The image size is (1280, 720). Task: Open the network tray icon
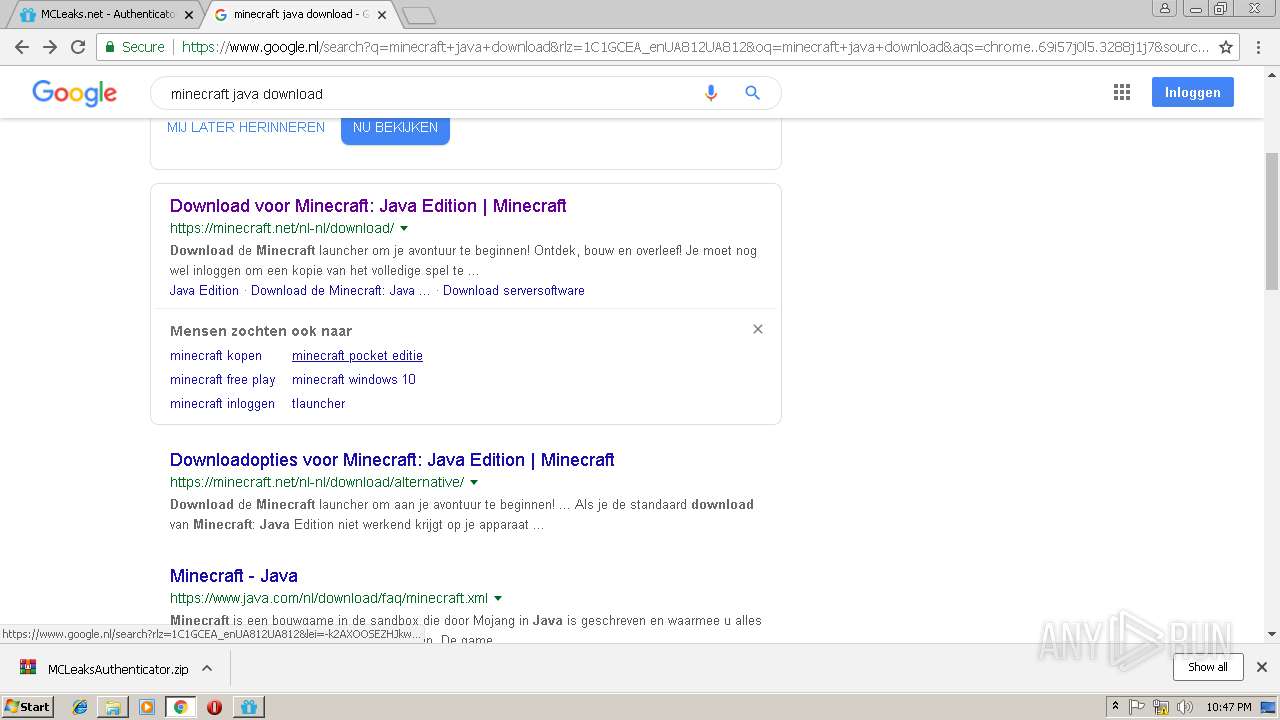1161,707
